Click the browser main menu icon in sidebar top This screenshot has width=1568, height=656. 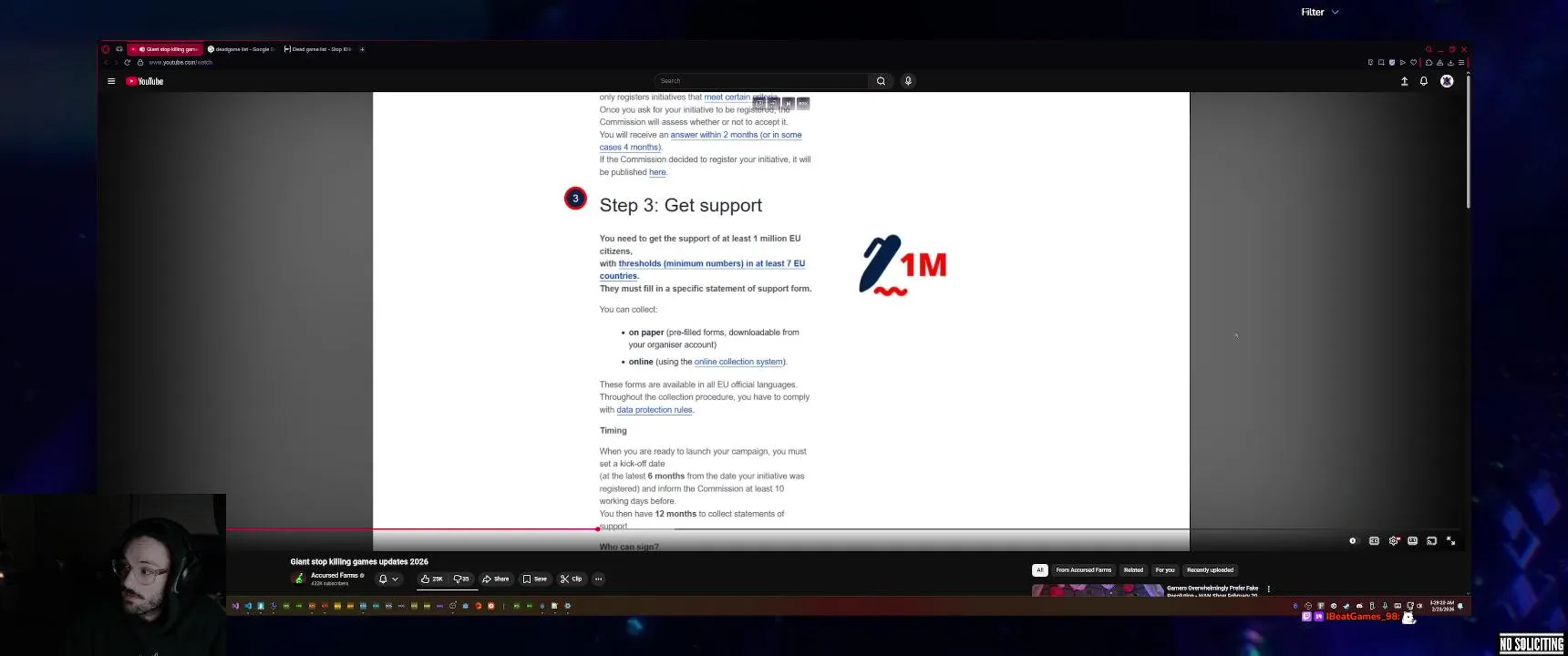click(119, 49)
